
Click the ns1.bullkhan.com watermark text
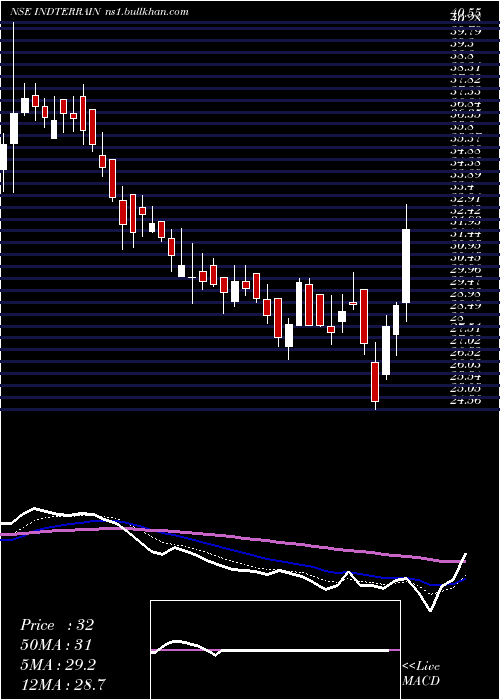[146, 12]
